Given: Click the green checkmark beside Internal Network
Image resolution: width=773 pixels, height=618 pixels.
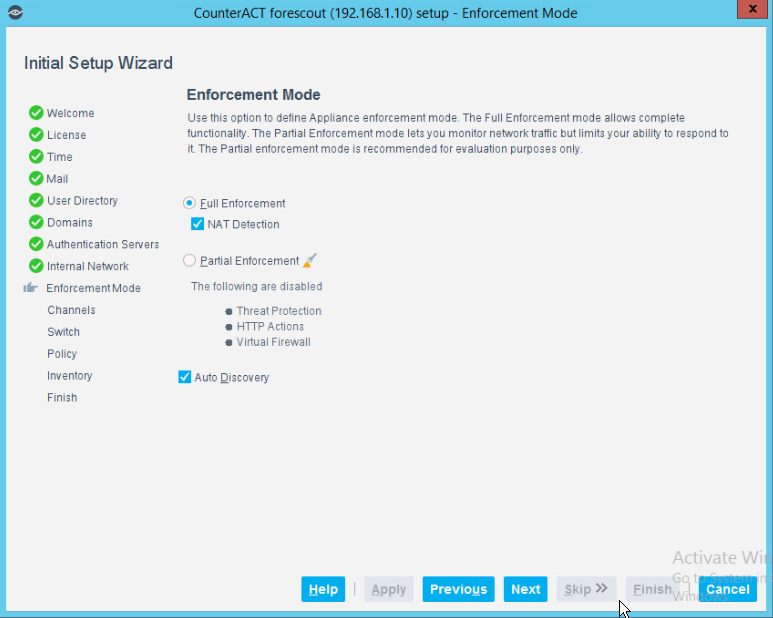Looking at the screenshot, I should pyautogui.click(x=36, y=266).
